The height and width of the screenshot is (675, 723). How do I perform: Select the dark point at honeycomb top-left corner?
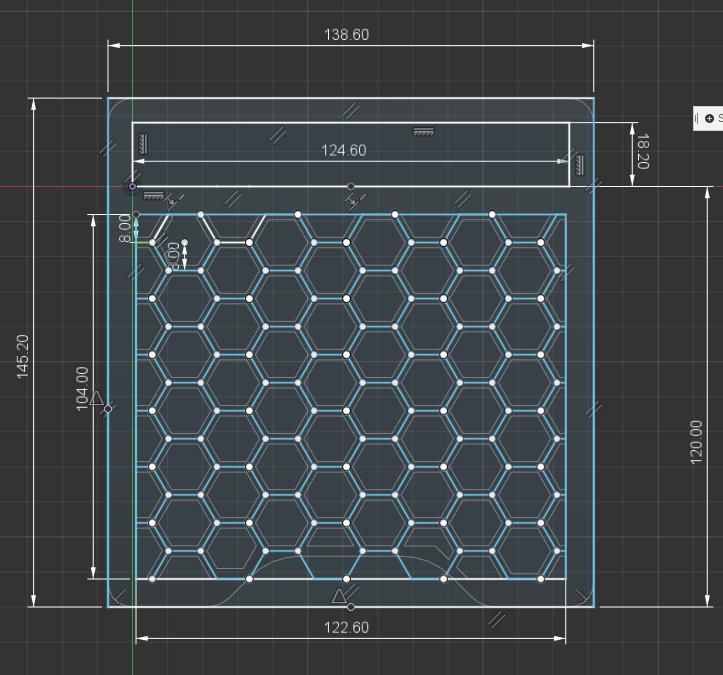click(x=136, y=214)
